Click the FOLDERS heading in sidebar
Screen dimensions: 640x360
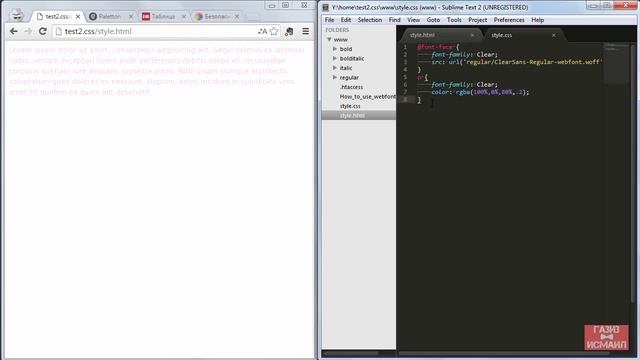click(337, 30)
